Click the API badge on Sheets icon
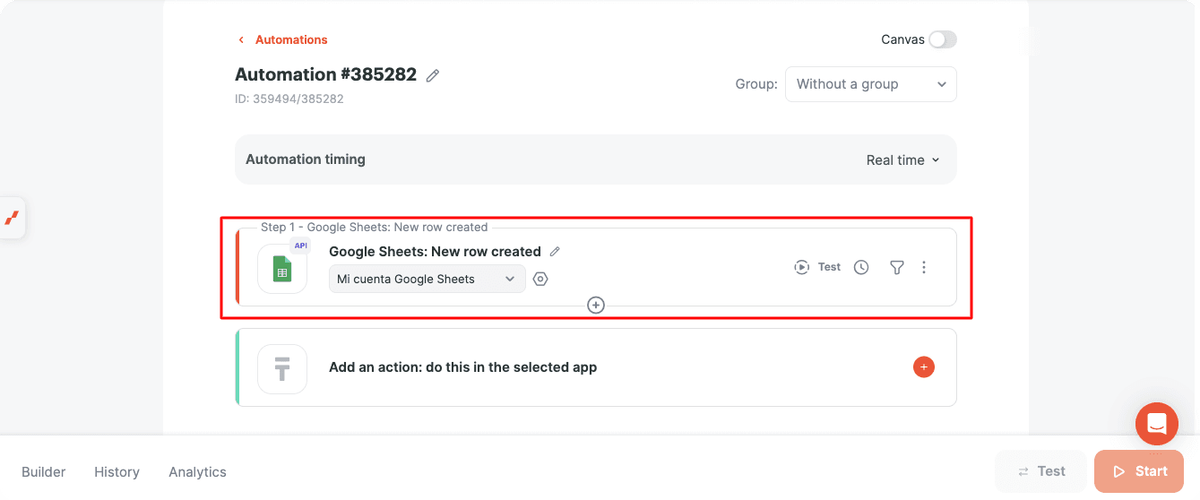1200x500 pixels. [x=299, y=246]
